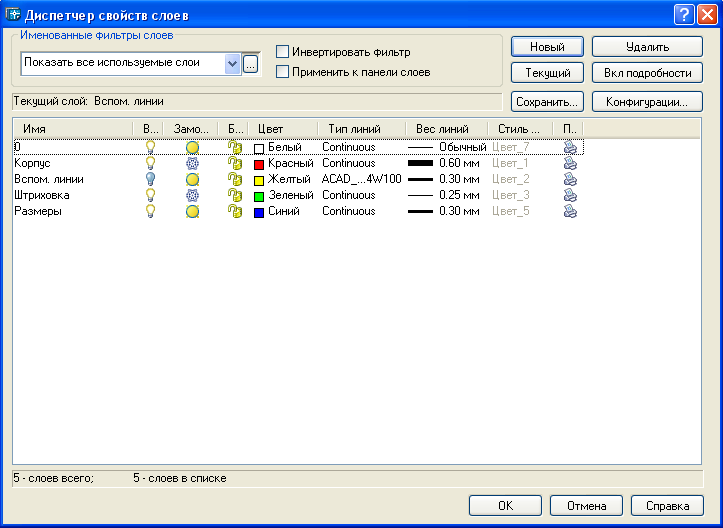This screenshot has width=723, height=528.
Task: Change Корпус linetype Continuous
Action: [349, 163]
